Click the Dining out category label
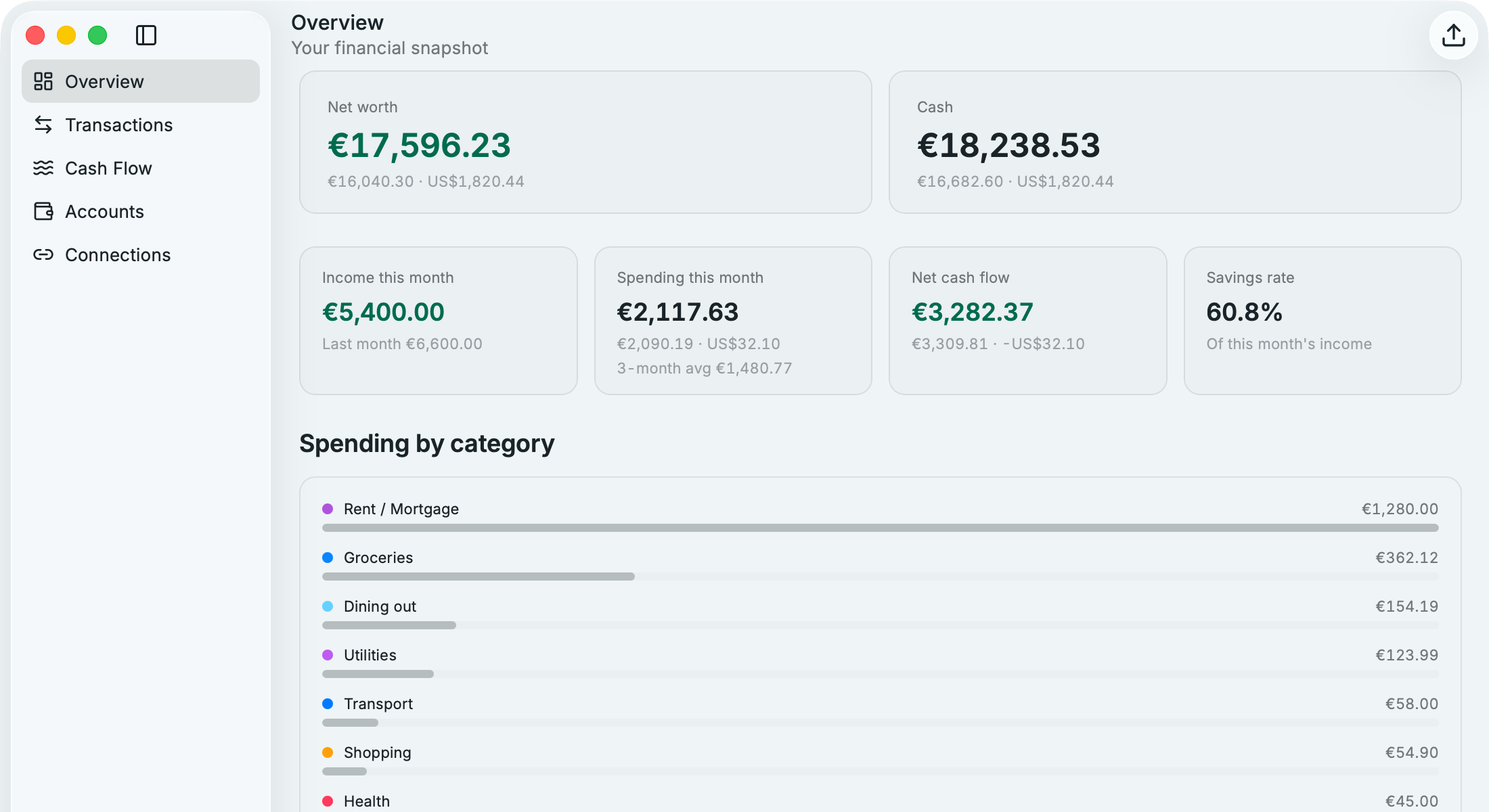Image resolution: width=1489 pixels, height=812 pixels. coord(380,606)
